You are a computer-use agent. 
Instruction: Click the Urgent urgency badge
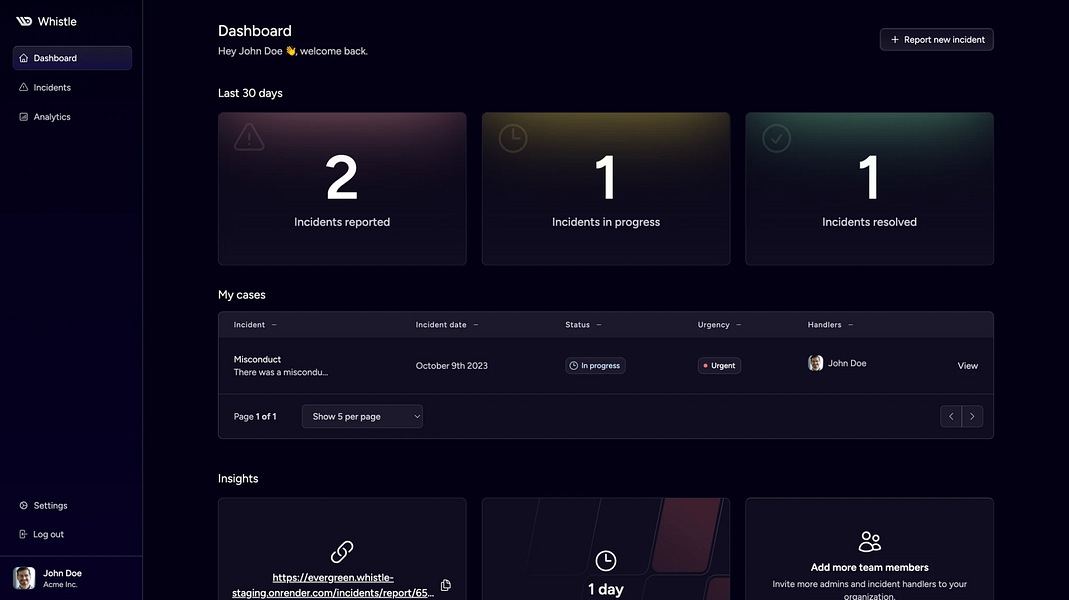(719, 365)
